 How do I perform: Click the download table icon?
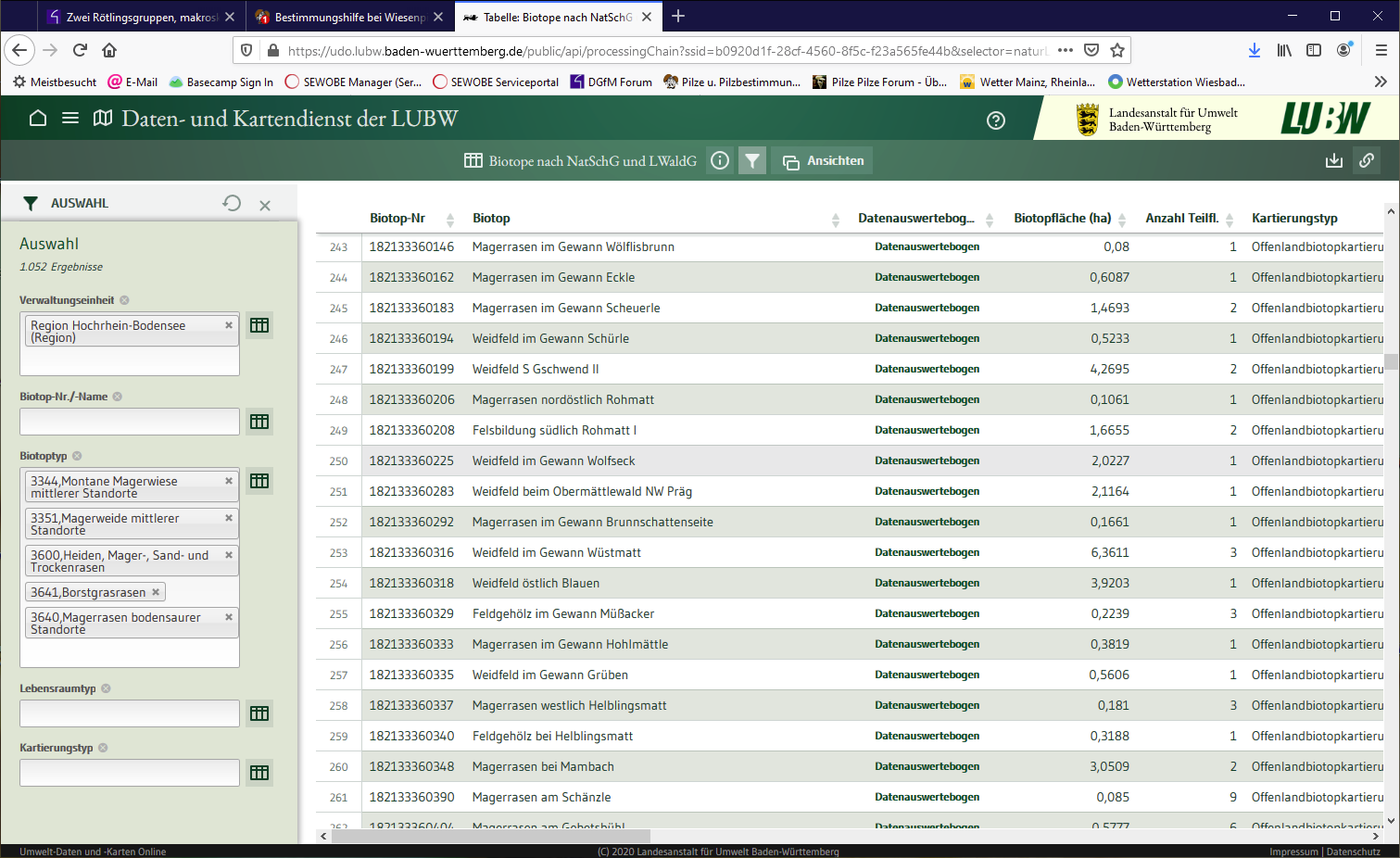(x=1333, y=161)
